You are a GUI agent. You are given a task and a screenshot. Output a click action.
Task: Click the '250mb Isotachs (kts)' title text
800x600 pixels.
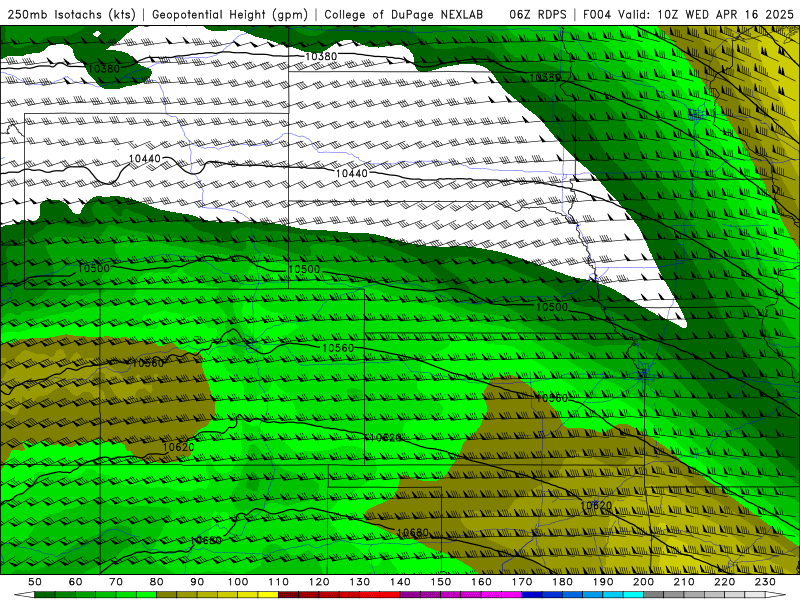click(x=72, y=14)
